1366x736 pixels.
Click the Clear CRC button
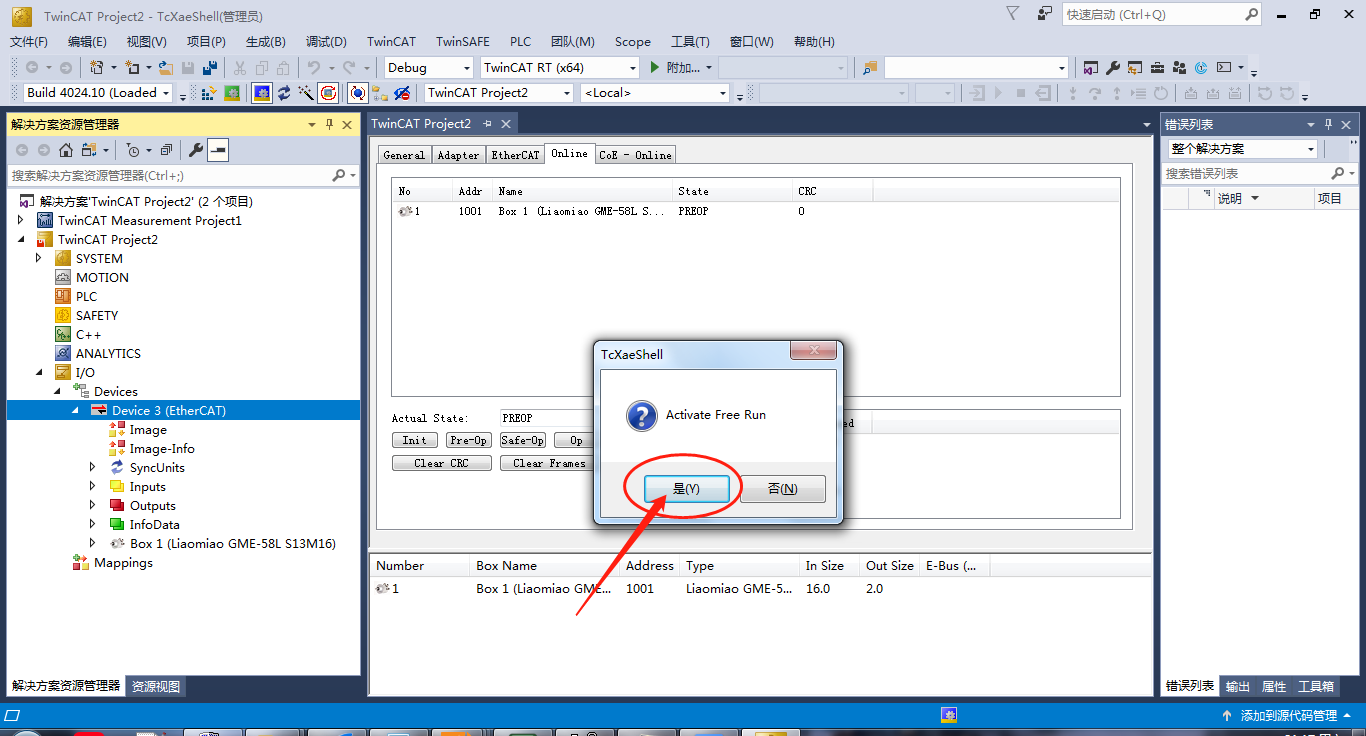(441, 463)
